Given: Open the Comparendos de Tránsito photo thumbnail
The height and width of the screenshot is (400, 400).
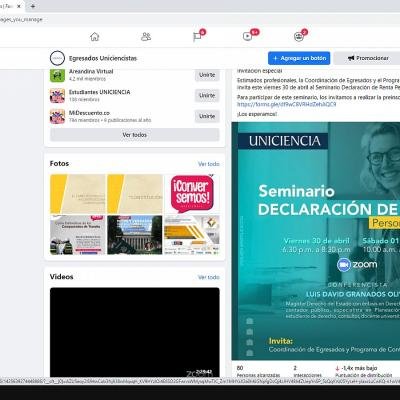Looking at the screenshot, I should pyautogui.click(x=78, y=235).
